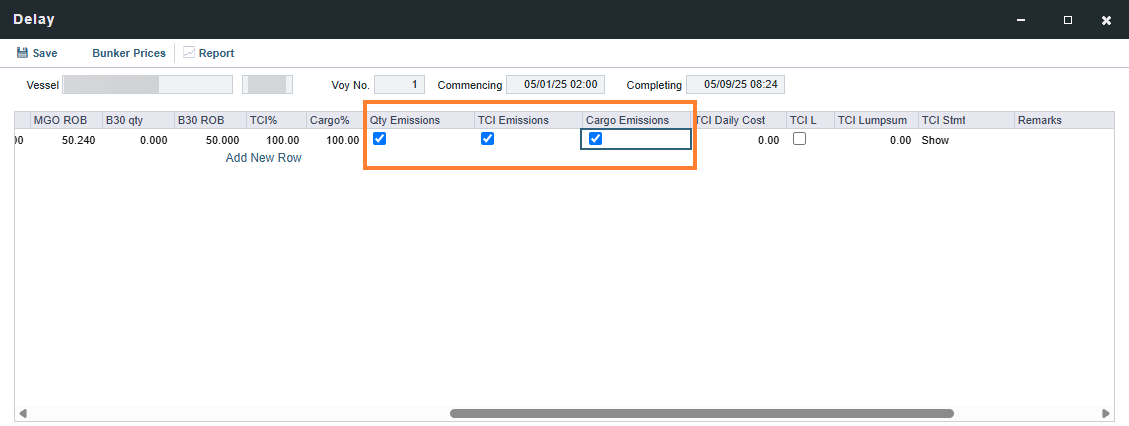Image resolution: width=1129 pixels, height=426 pixels.
Task: Click the left scroll arrow icon
Action: (x=22, y=414)
